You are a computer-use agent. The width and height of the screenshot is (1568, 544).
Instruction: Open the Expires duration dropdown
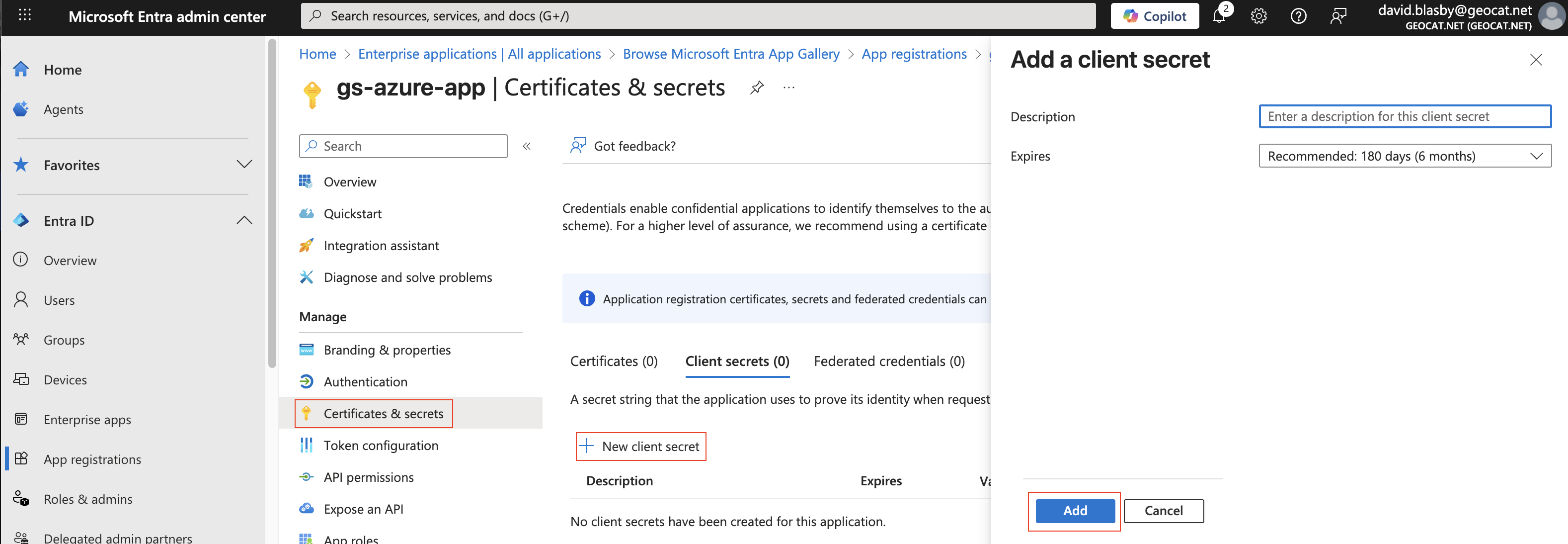pos(1404,156)
